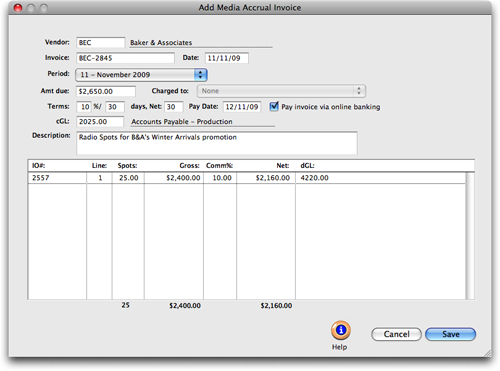500x371 pixels.
Task: Click the dGL column header
Action: (307, 166)
